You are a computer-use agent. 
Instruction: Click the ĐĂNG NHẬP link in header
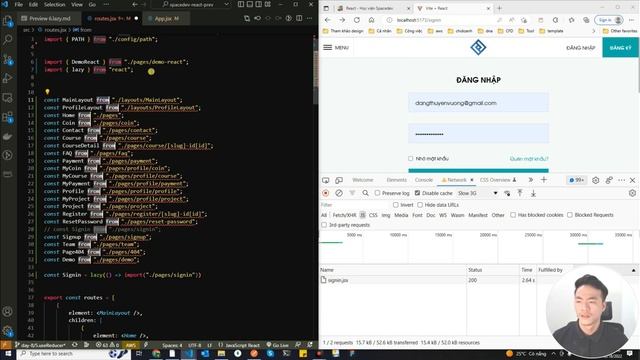580,48
